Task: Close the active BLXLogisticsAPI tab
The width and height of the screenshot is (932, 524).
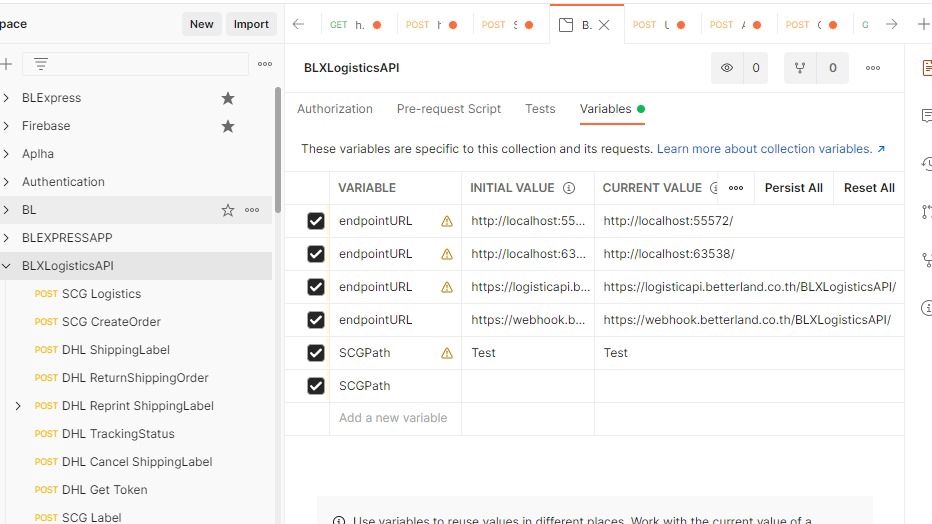Action: pyautogui.click(x=604, y=25)
